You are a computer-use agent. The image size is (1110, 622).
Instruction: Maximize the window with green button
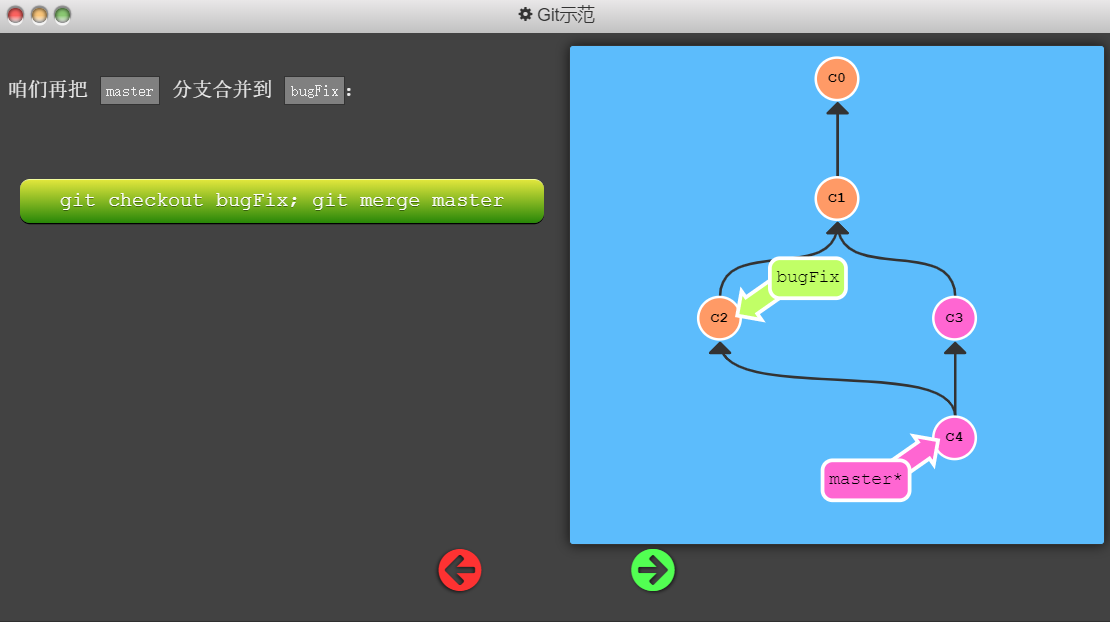tap(62, 15)
